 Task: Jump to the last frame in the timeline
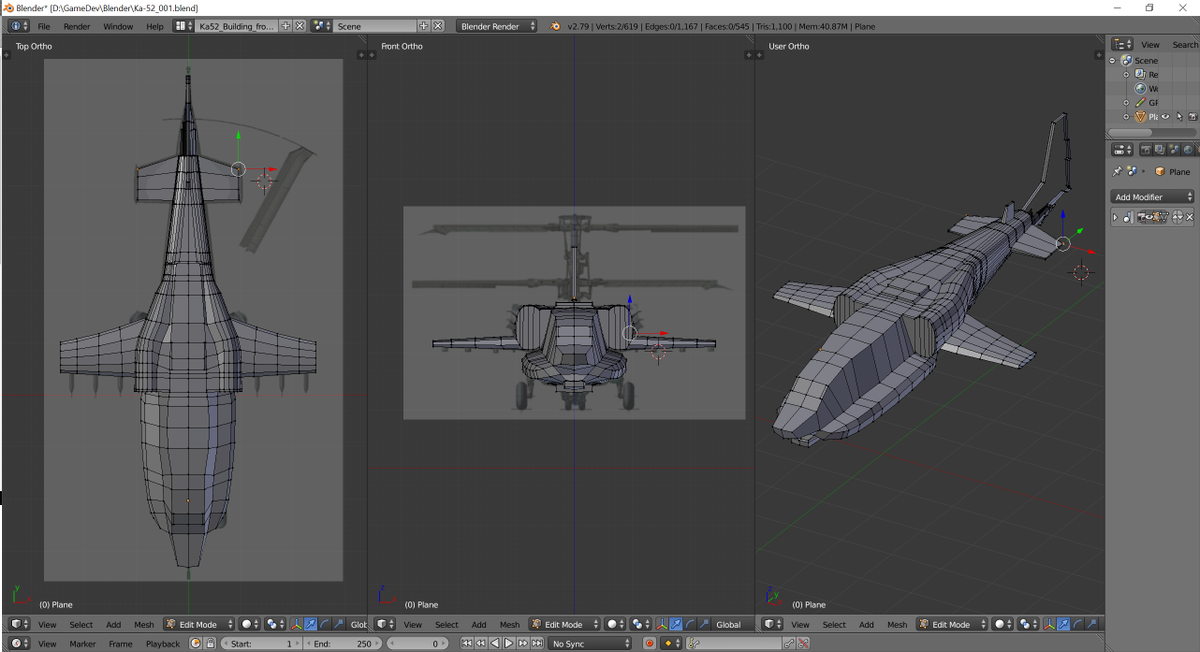537,643
